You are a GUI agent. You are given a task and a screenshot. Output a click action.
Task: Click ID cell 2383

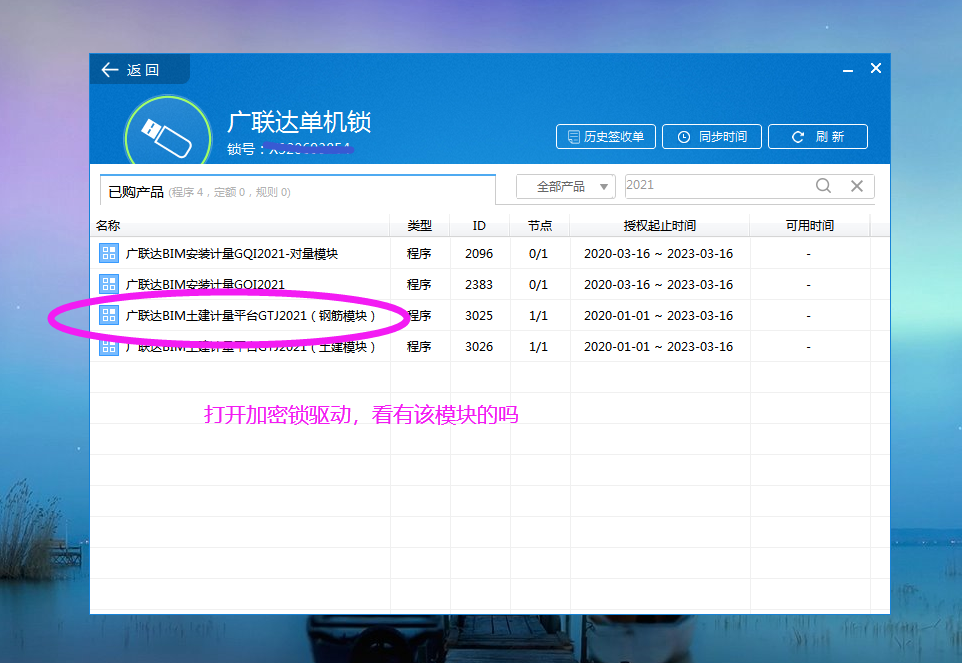(479, 285)
